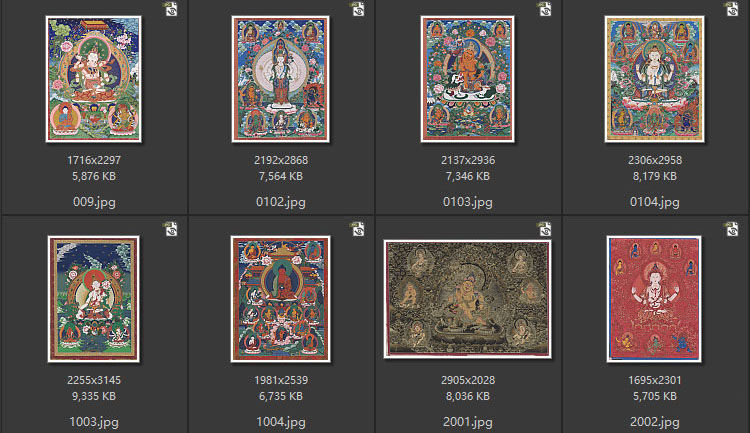The image size is (750, 433).
Task: Click the file-type badge icon above 0103.jpg
Action: pyautogui.click(x=545, y=9)
